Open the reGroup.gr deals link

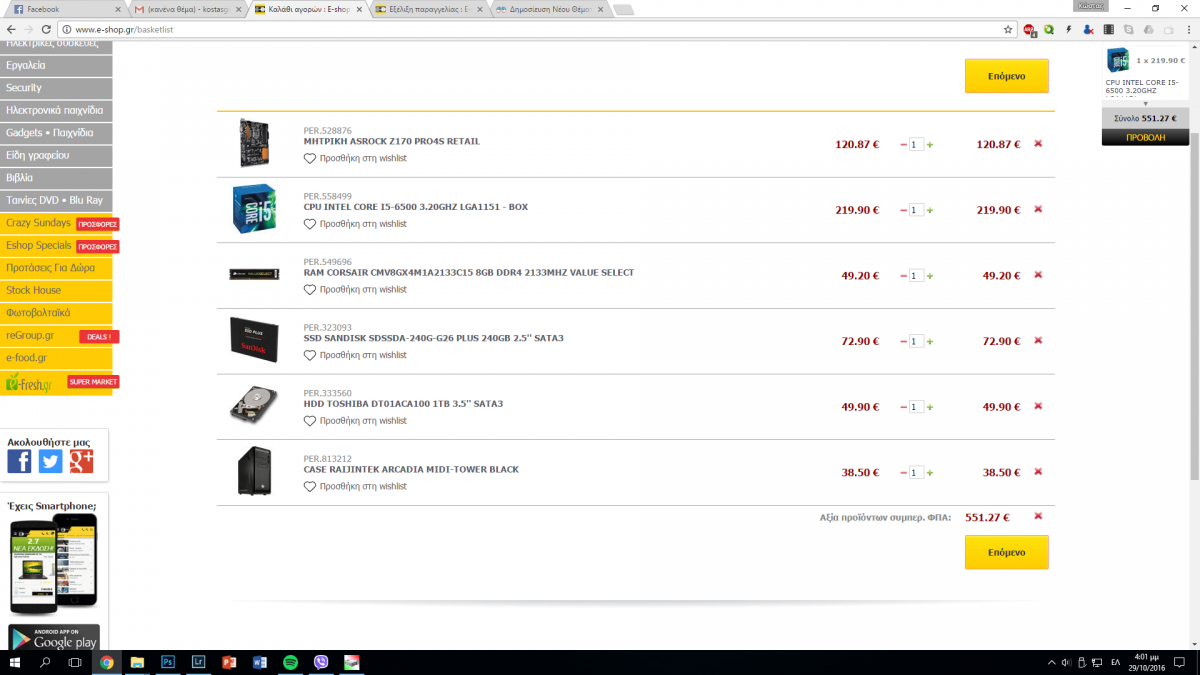tap(56, 335)
